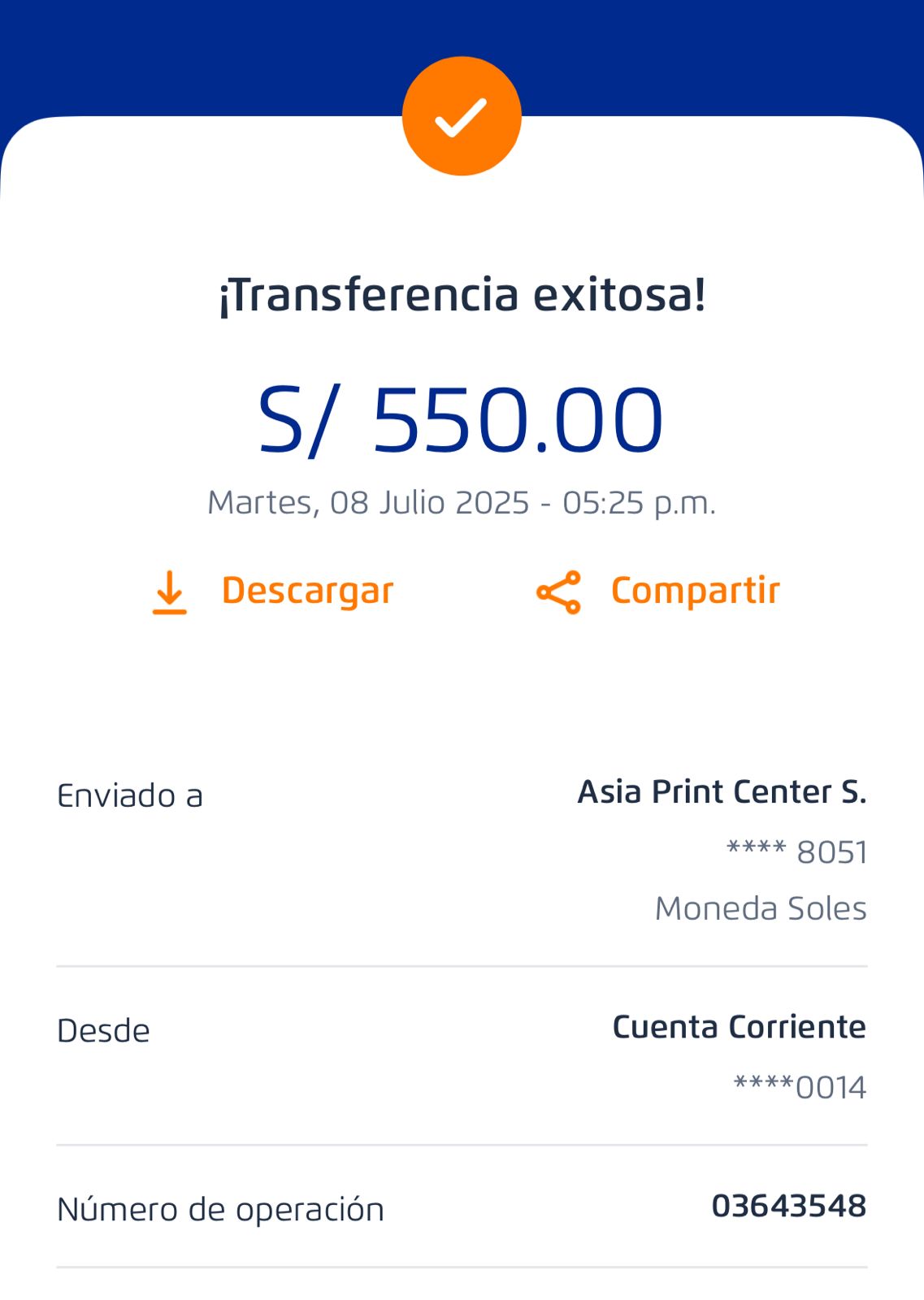Tap the recipient account ending 8051

[x=796, y=852]
